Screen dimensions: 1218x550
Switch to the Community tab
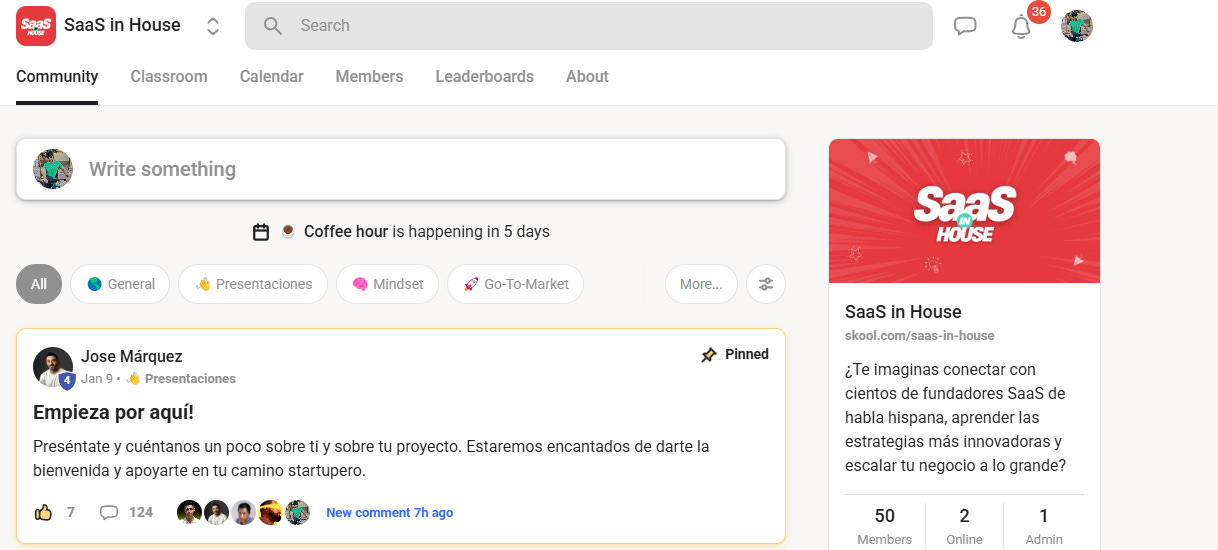[x=57, y=77]
